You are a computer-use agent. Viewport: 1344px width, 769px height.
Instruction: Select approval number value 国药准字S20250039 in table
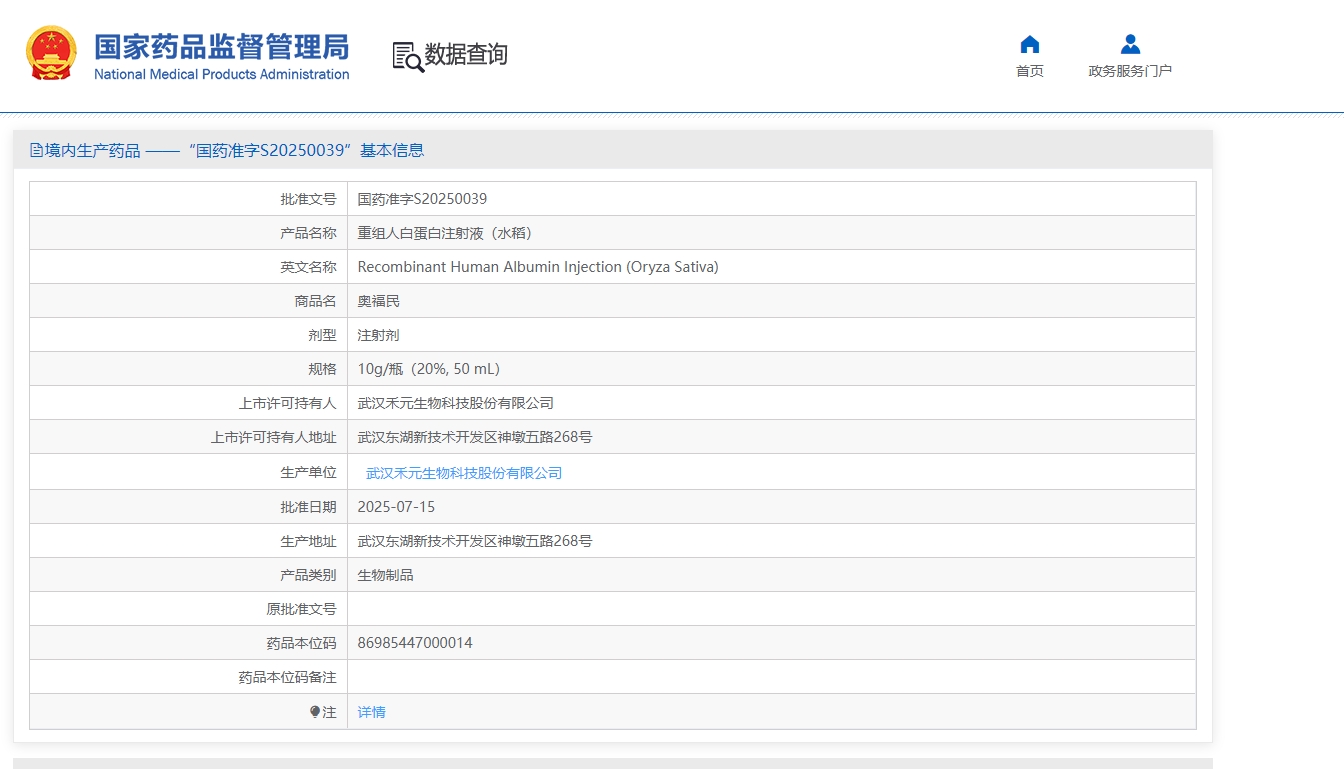click(422, 199)
